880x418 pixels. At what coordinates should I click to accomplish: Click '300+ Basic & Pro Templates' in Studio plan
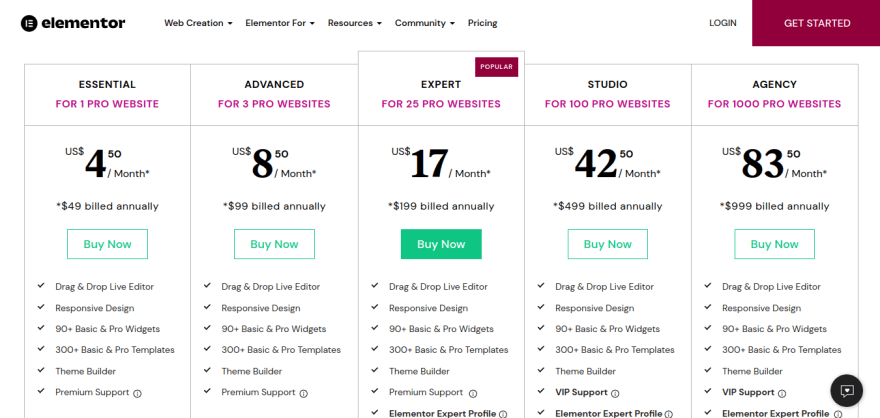coord(615,350)
